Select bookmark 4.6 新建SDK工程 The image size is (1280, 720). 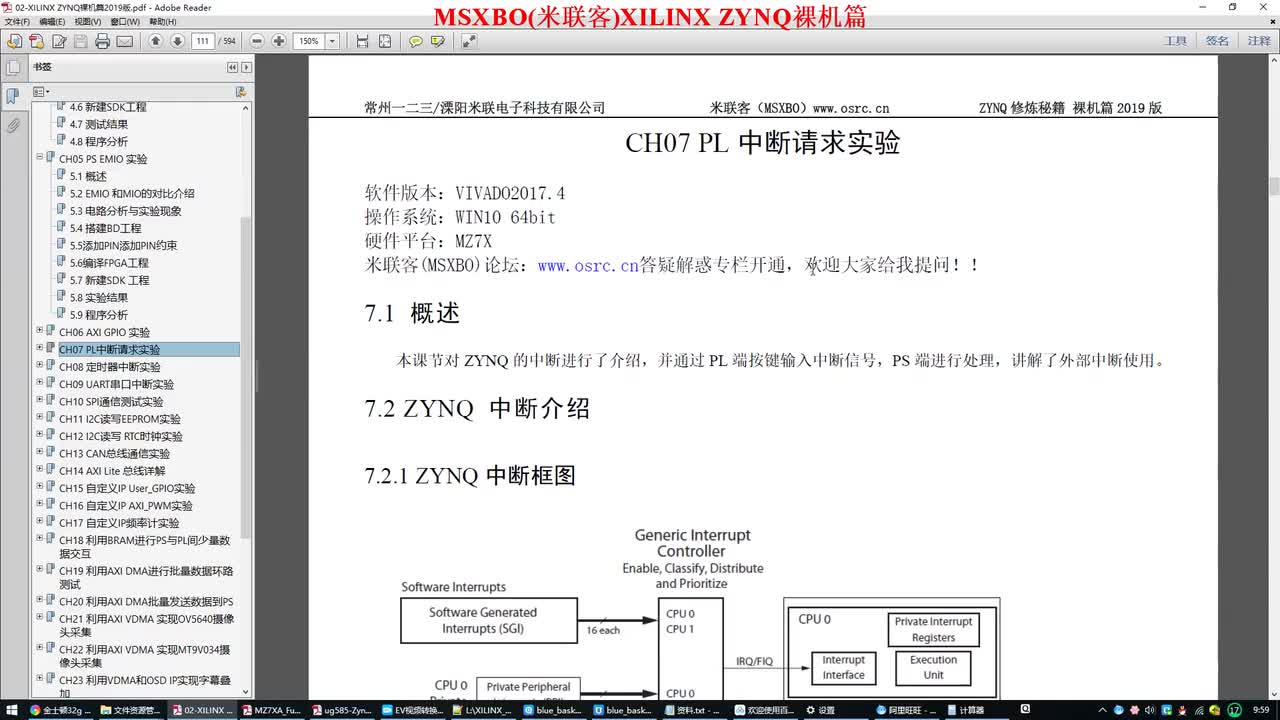point(108,107)
